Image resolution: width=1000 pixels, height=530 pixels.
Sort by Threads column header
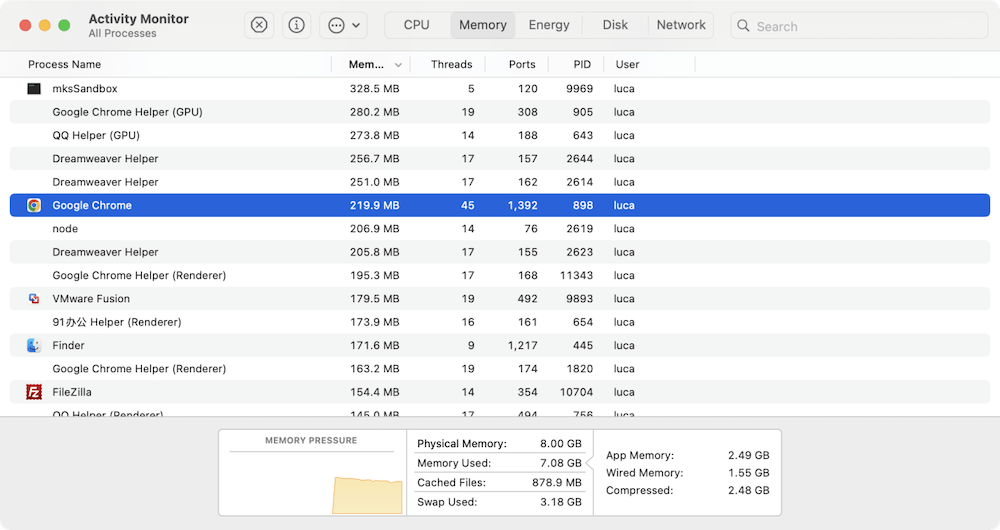tap(452, 64)
